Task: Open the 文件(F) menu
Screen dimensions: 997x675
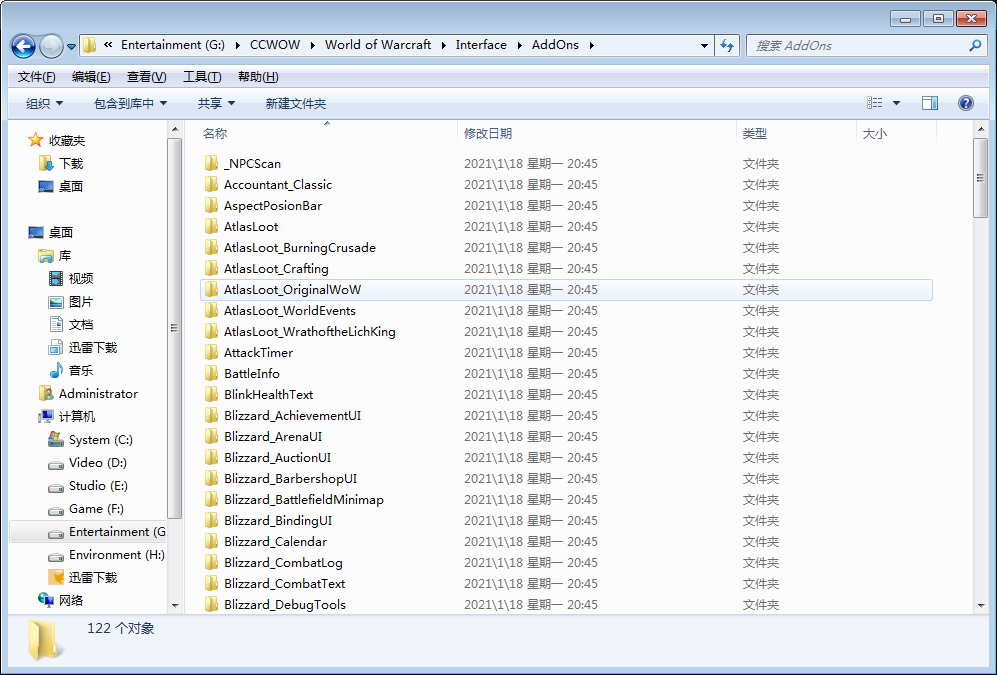Action: coord(37,77)
